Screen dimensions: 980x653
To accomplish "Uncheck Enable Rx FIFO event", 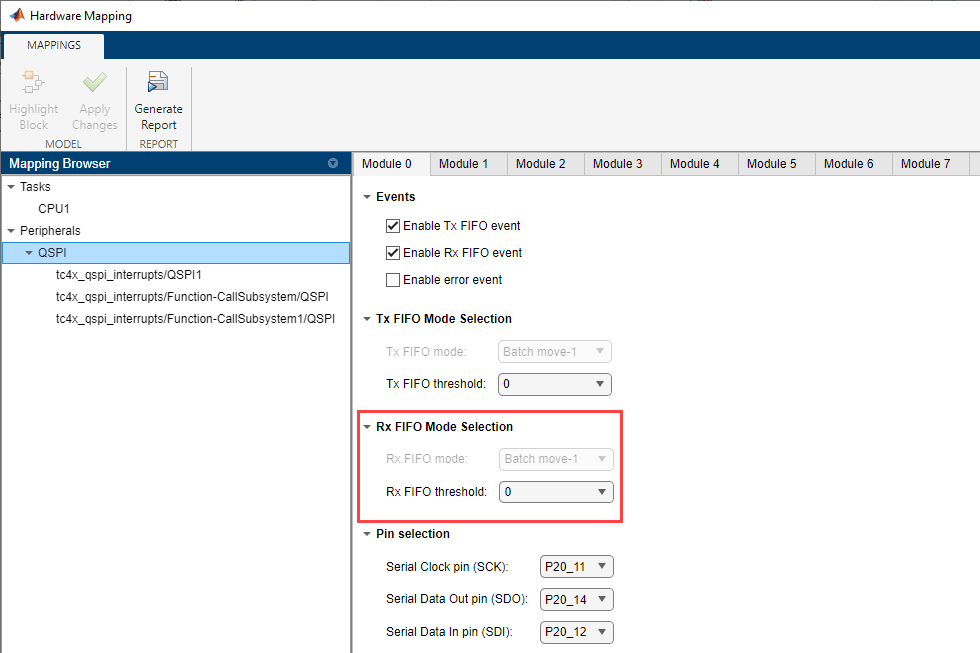I will point(392,253).
